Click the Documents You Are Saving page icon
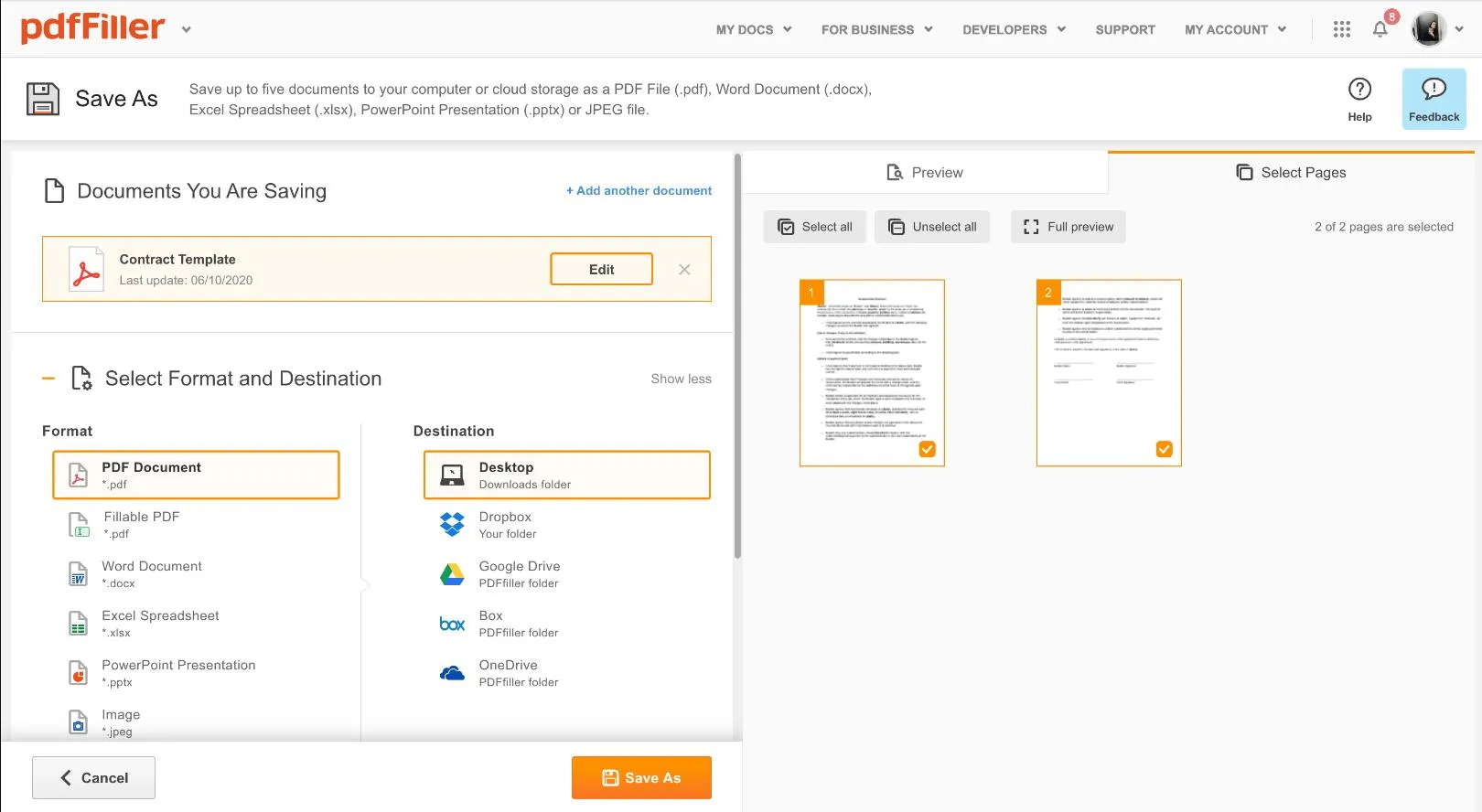1482x812 pixels. click(x=55, y=190)
